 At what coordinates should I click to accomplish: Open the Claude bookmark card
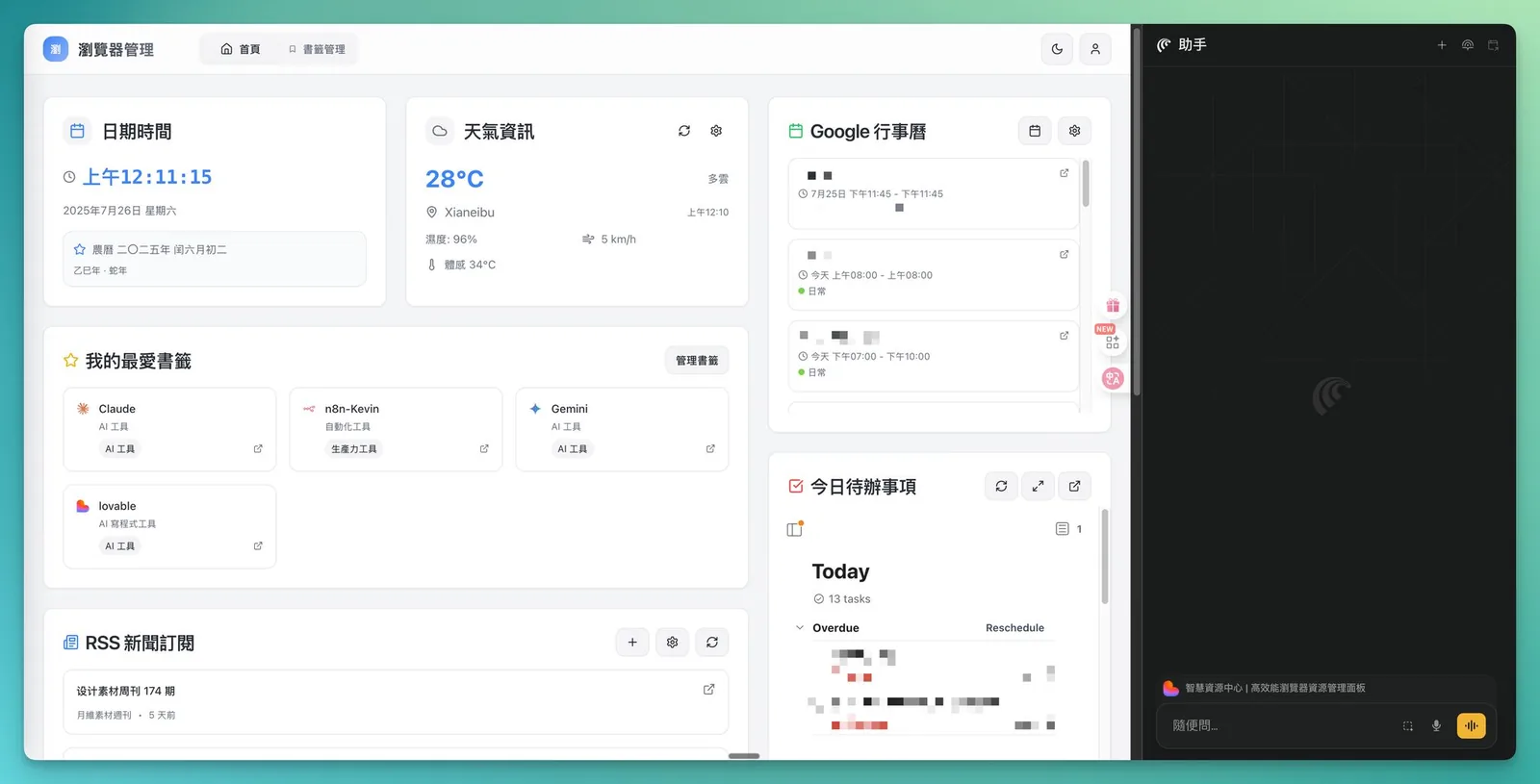coord(169,429)
